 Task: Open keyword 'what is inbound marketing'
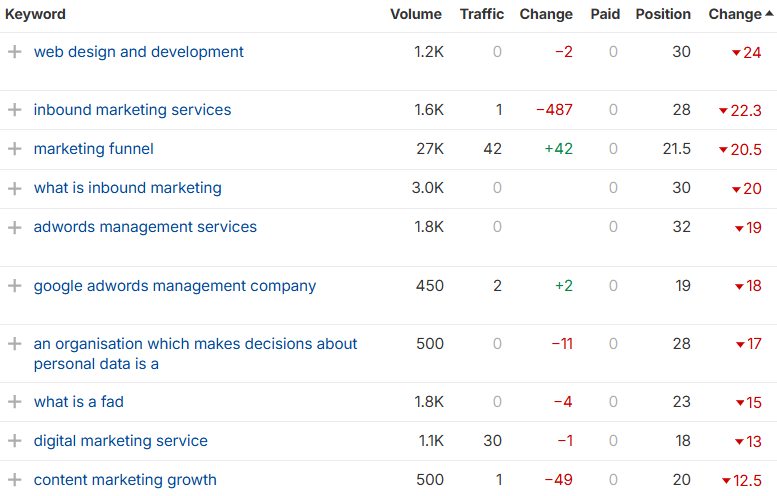click(x=128, y=188)
